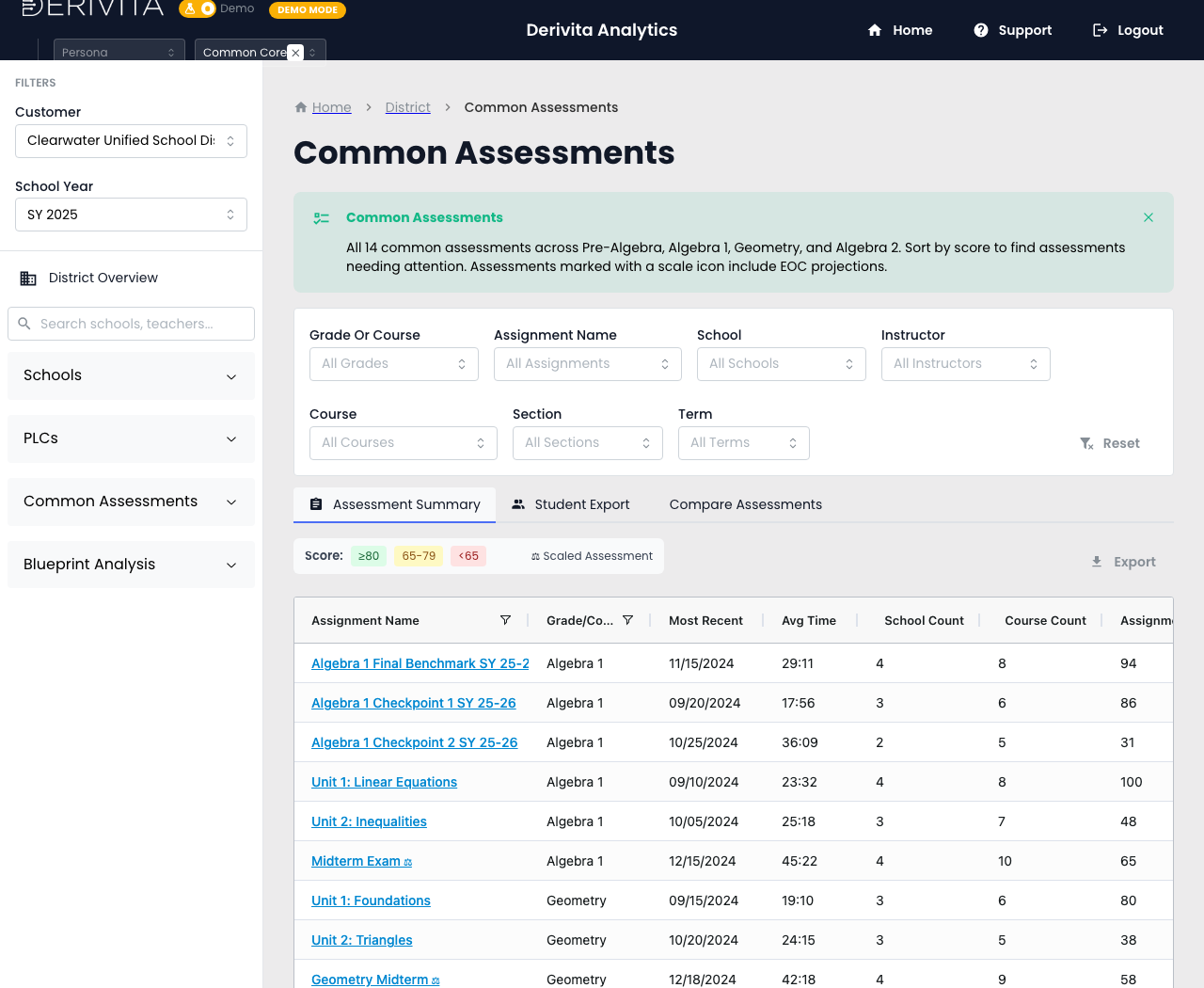Screen dimensions: 1204x988
Task: Dismiss the Common Assessments info banner
Action: point(1149,217)
